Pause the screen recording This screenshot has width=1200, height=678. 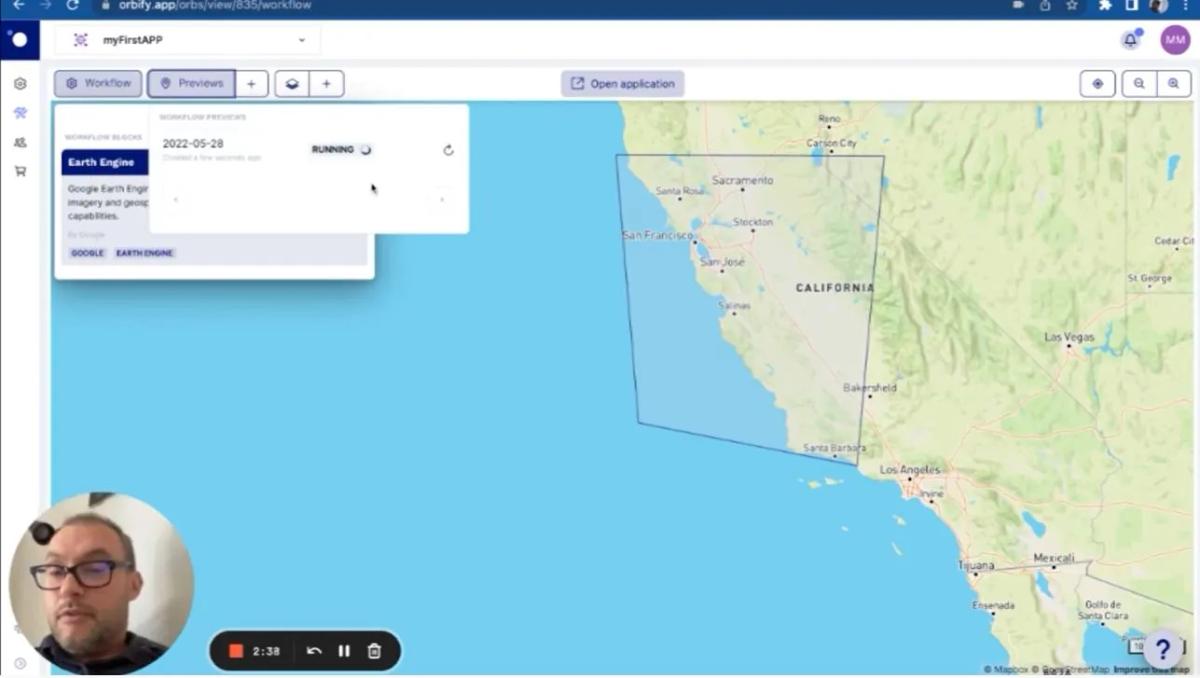coord(344,651)
